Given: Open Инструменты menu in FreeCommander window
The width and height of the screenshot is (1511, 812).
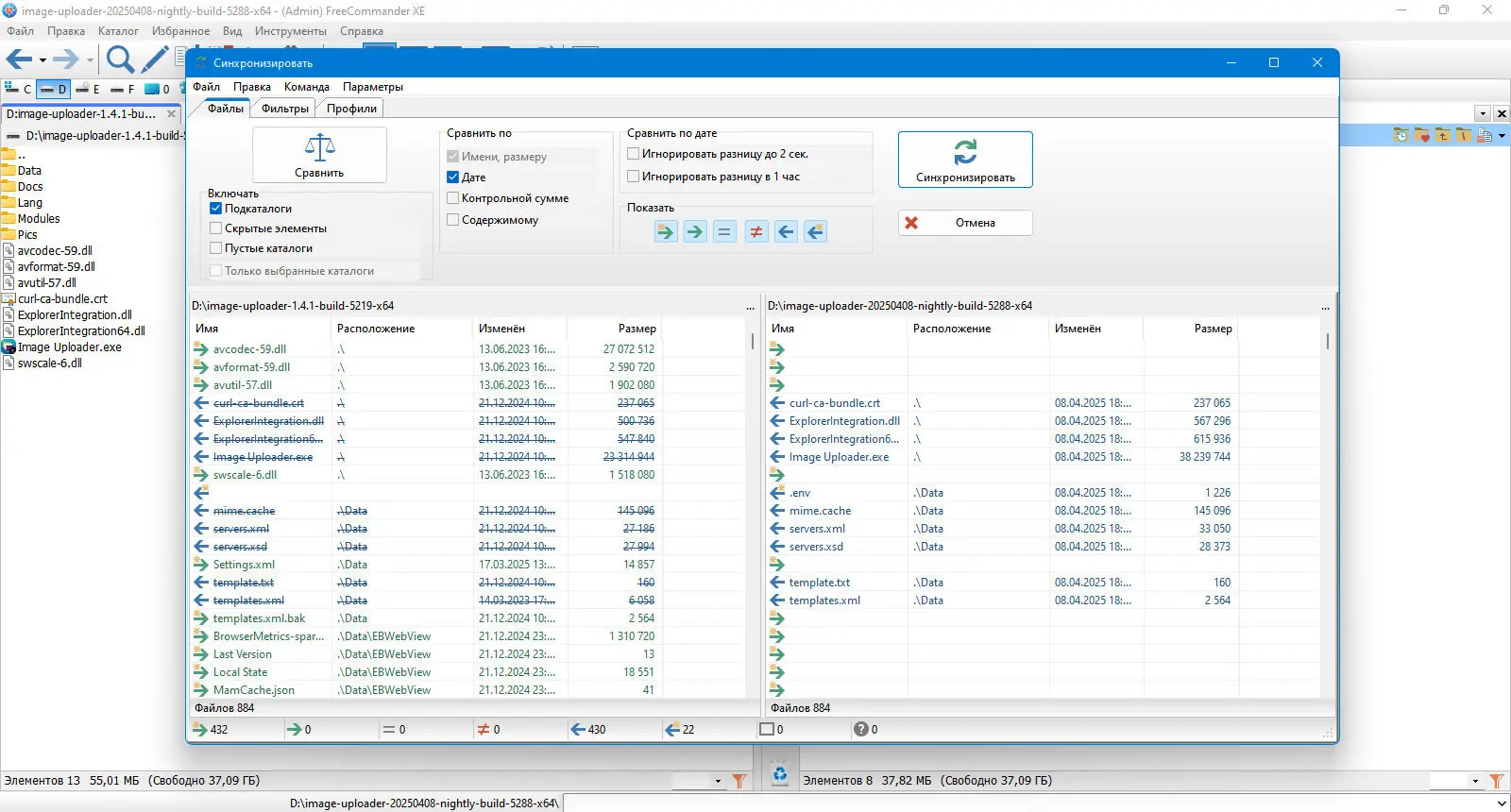Looking at the screenshot, I should coord(291,31).
